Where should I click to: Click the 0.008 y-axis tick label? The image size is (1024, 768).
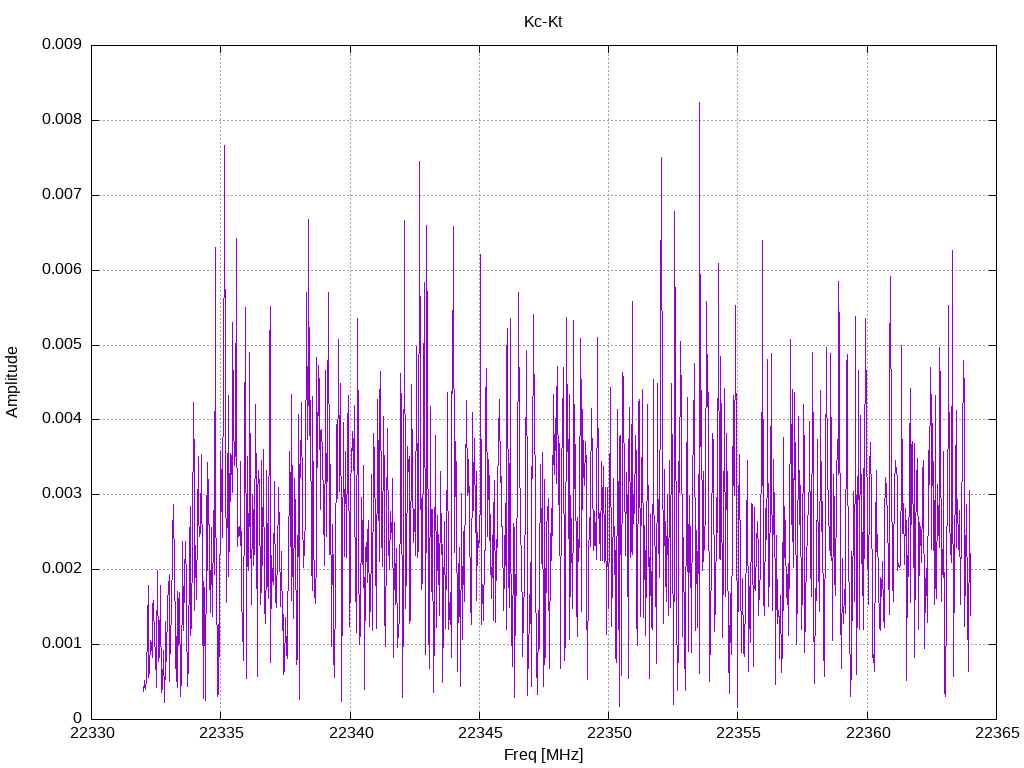[62, 119]
